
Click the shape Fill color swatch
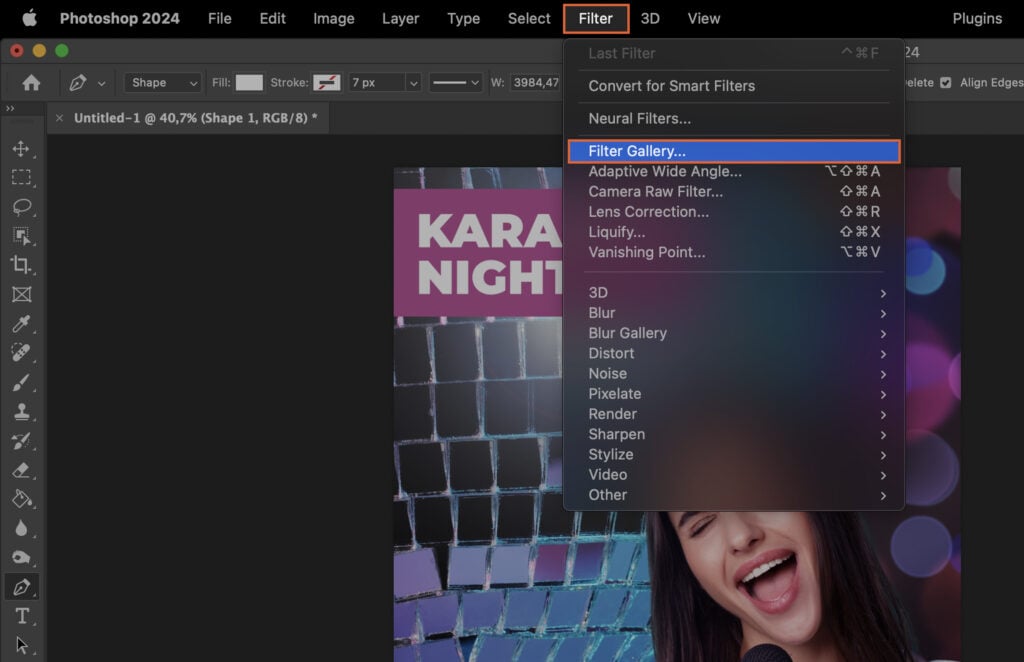[249, 82]
